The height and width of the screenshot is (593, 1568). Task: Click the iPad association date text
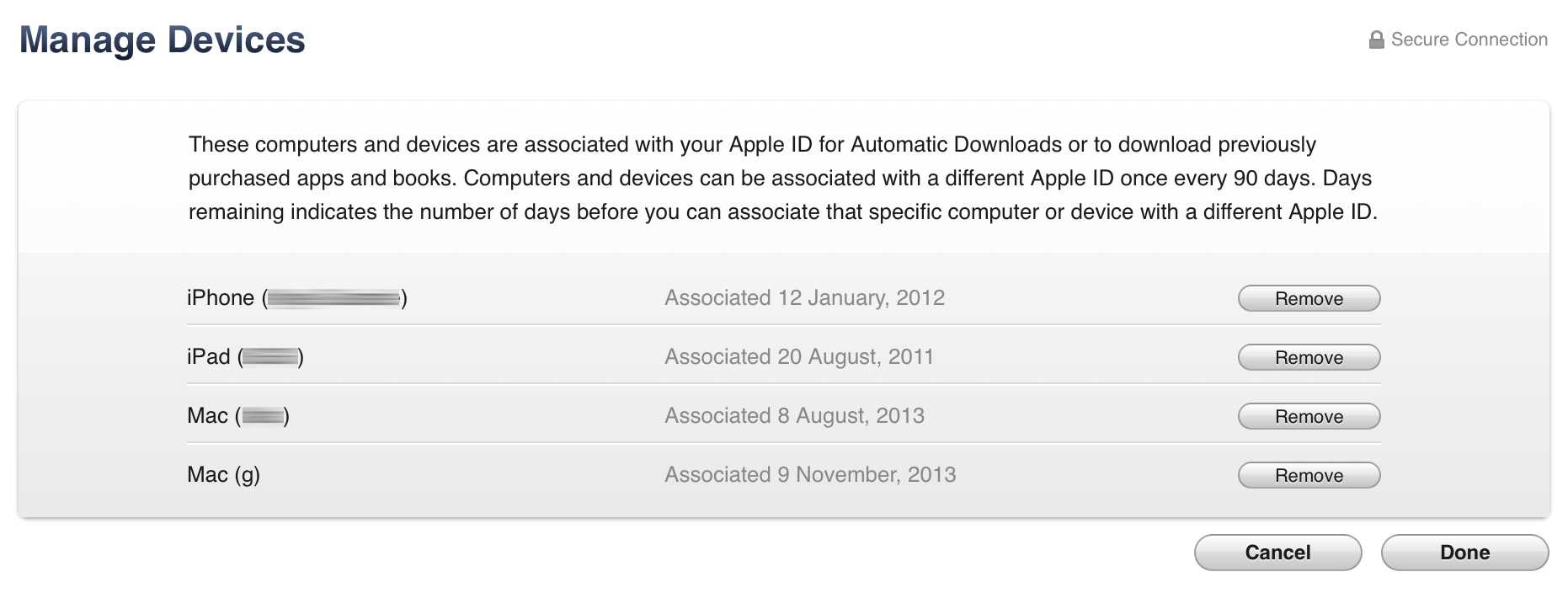tap(799, 357)
